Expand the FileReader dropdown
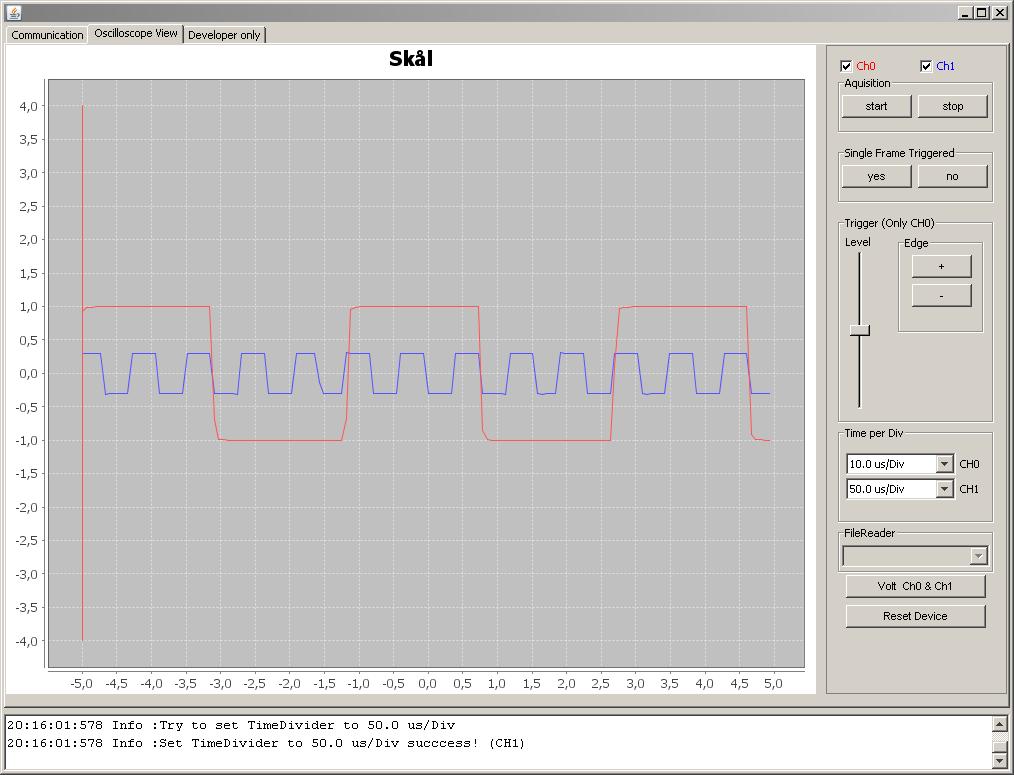This screenshot has width=1014, height=775. pos(977,555)
